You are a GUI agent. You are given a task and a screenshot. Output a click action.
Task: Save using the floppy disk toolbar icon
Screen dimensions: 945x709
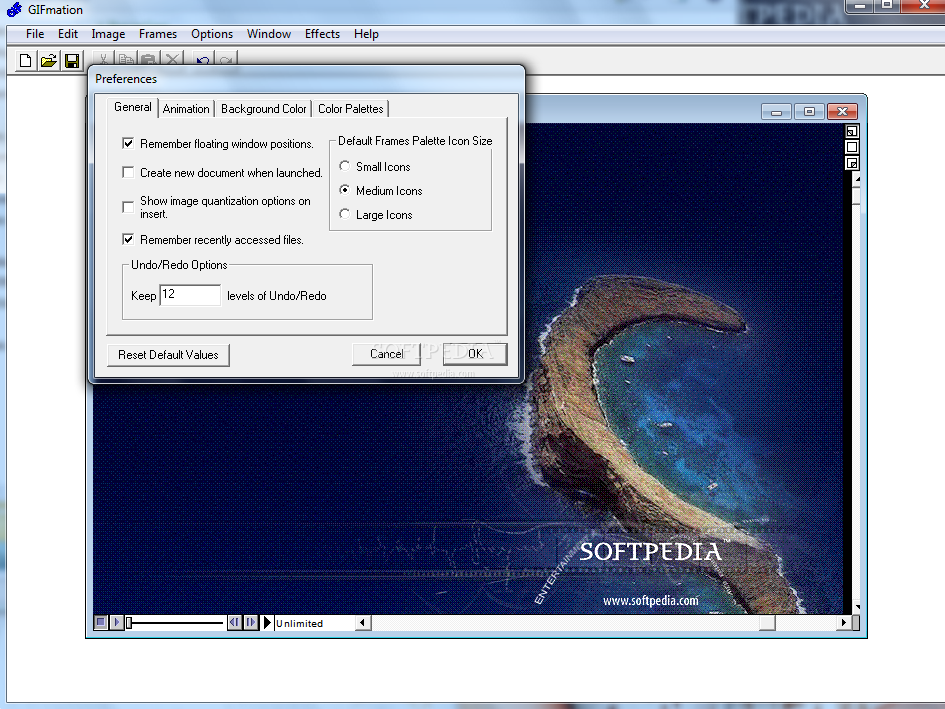(72, 61)
